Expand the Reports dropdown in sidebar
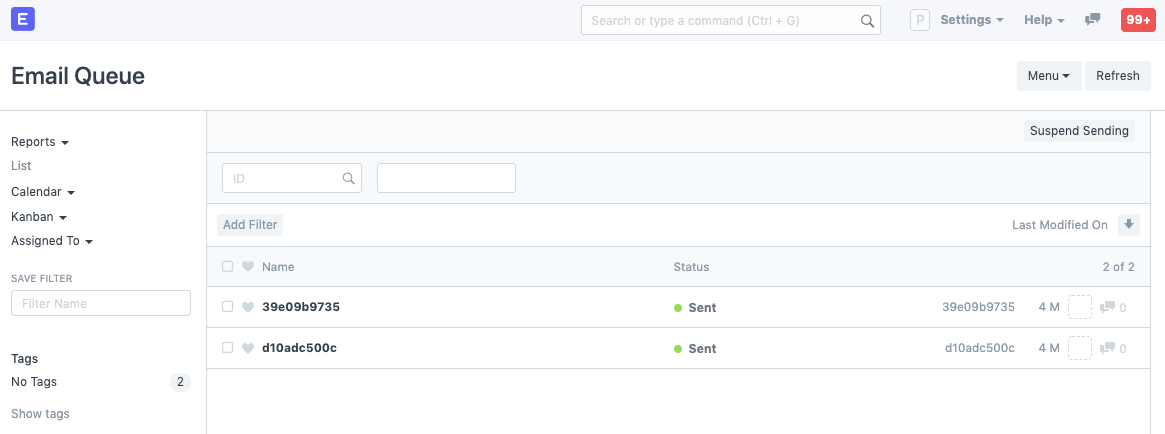The height and width of the screenshot is (434, 1165). (x=40, y=142)
